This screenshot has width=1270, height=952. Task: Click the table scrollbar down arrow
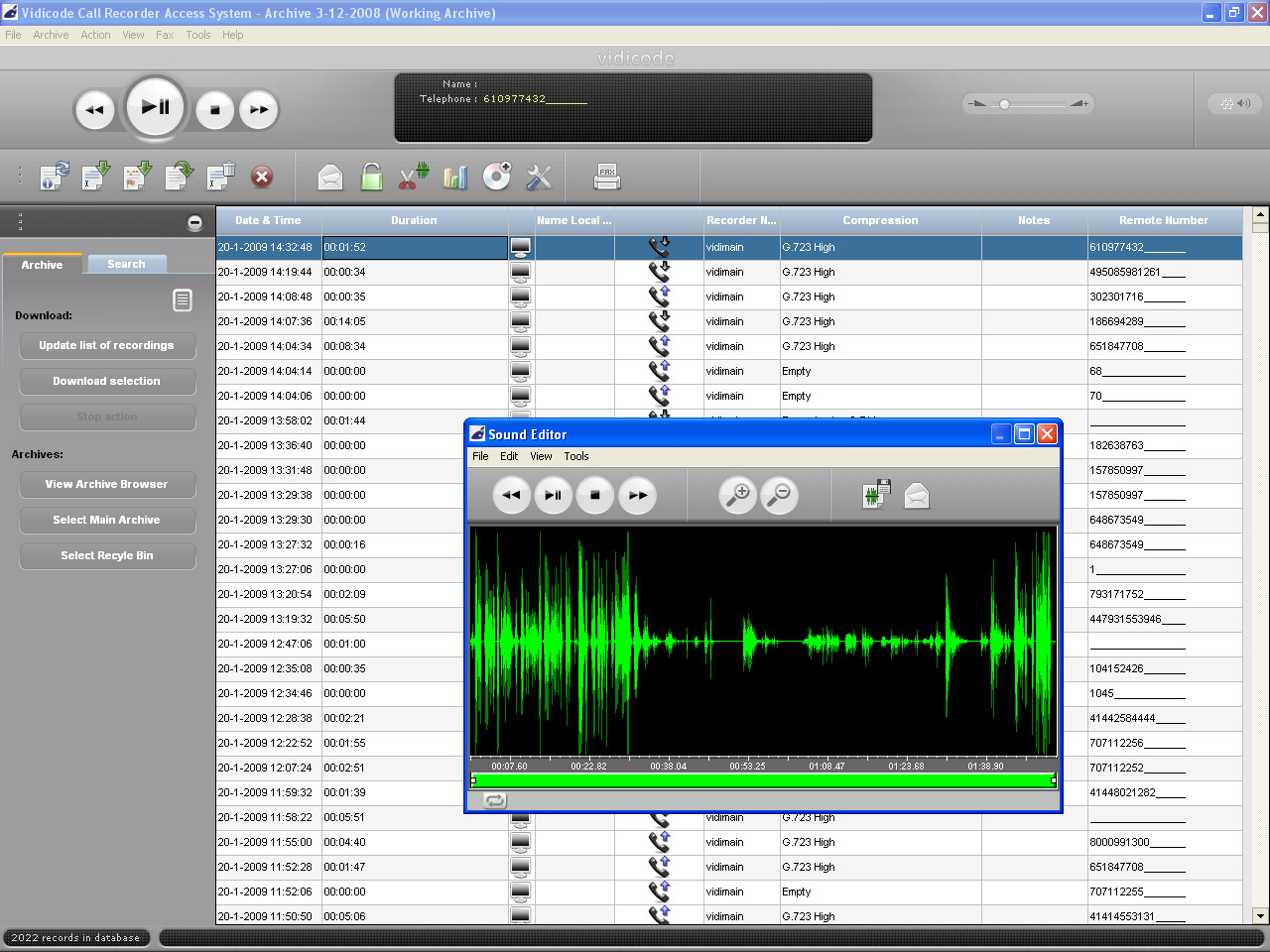[x=1260, y=916]
